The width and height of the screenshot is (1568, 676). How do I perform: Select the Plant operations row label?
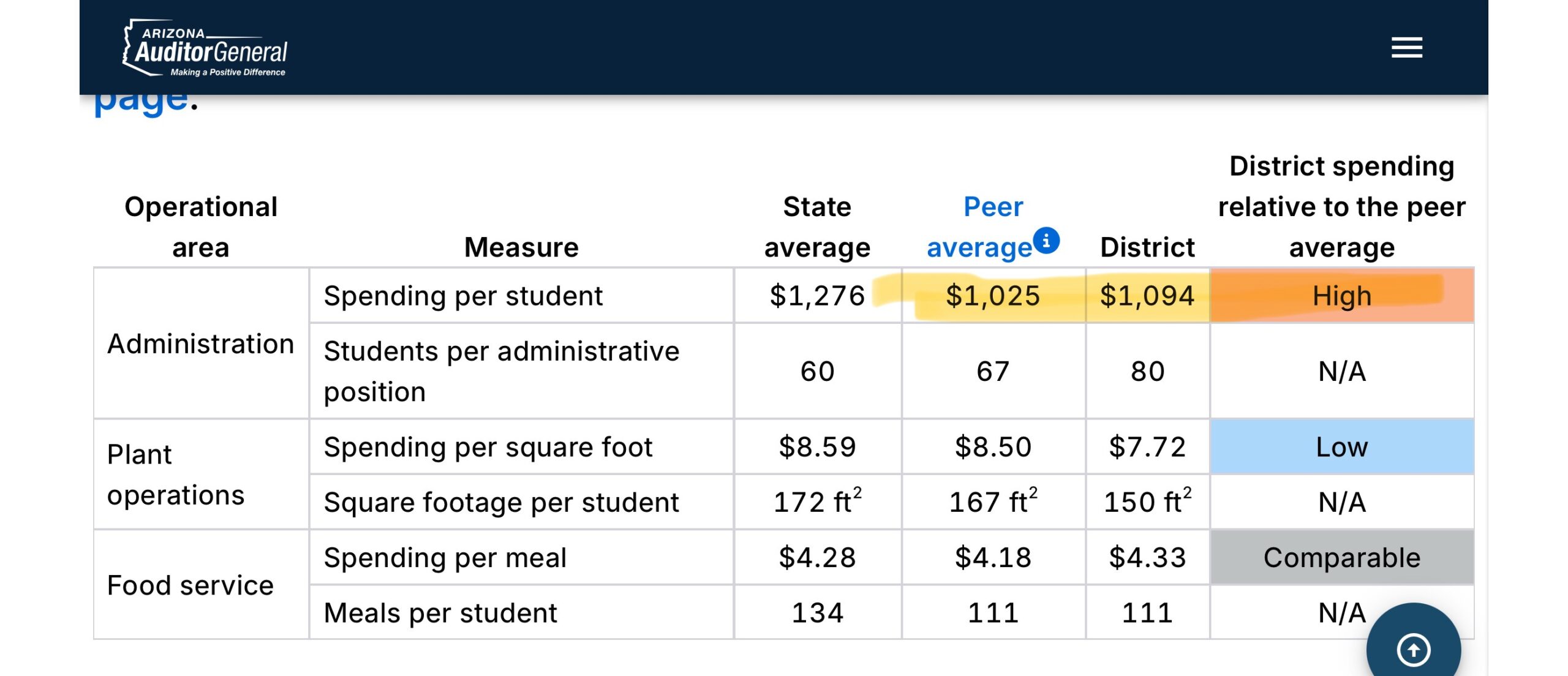(176, 475)
